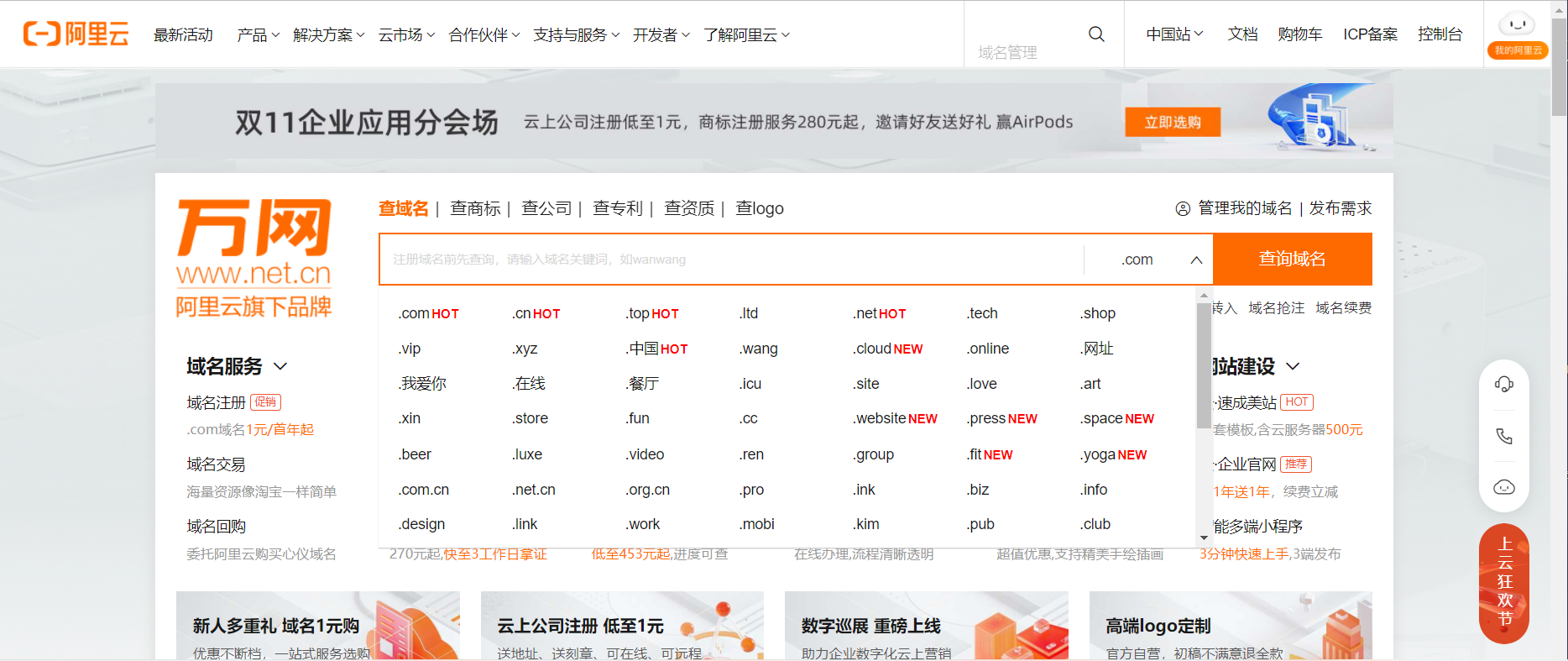Screen dimensions: 1568x661
Task: Open the 文档 link
Action: tap(1242, 34)
